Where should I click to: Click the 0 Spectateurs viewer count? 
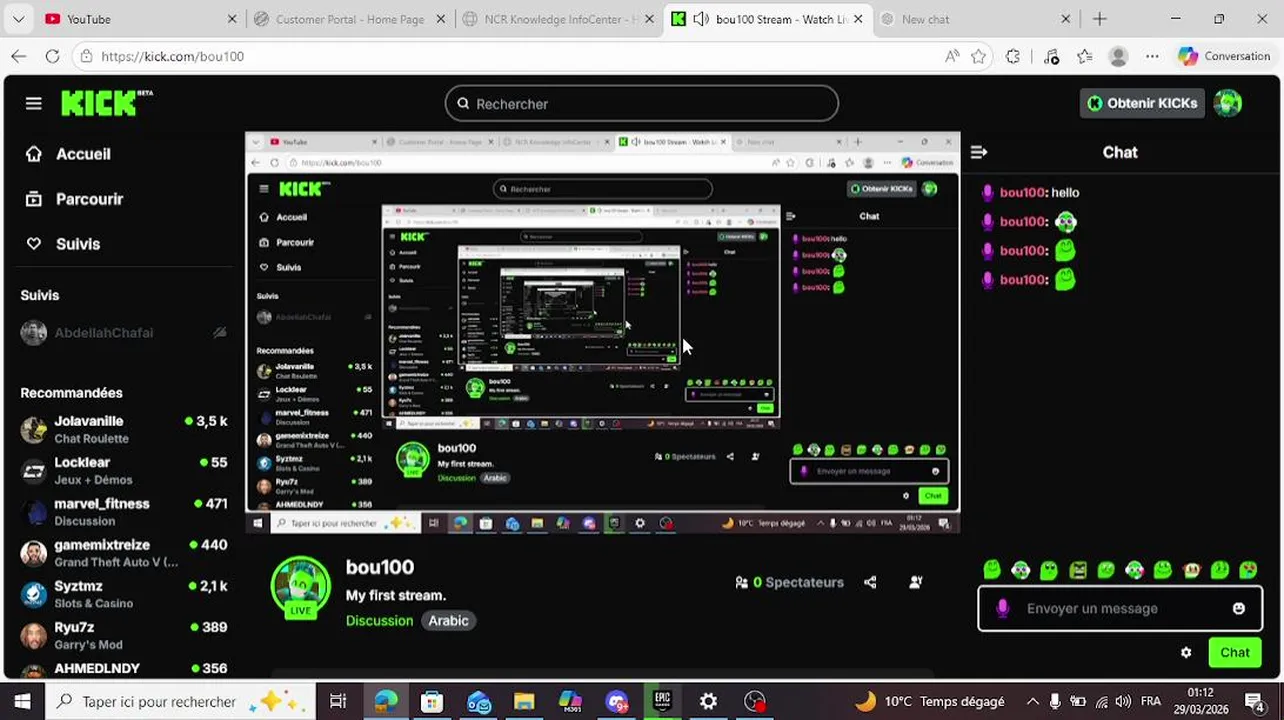pos(789,582)
